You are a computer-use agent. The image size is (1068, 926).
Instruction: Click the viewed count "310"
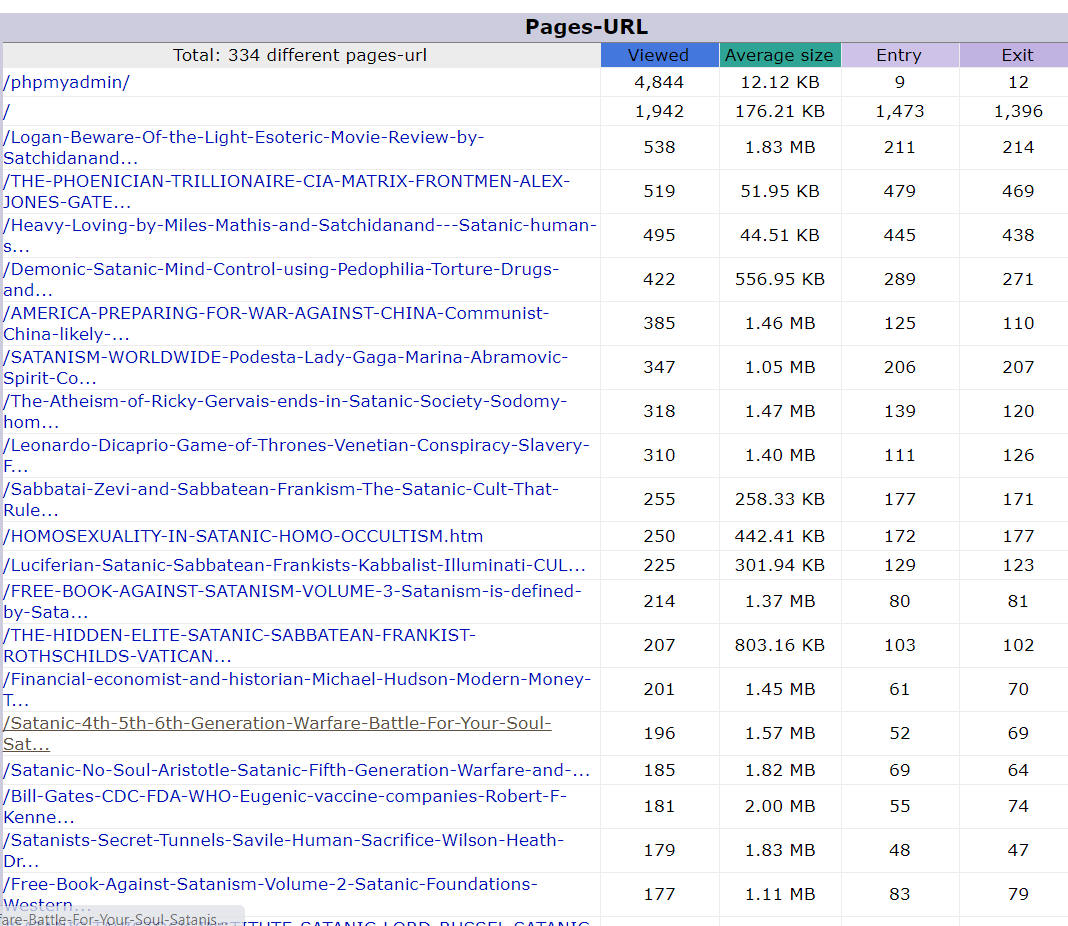[659, 456]
